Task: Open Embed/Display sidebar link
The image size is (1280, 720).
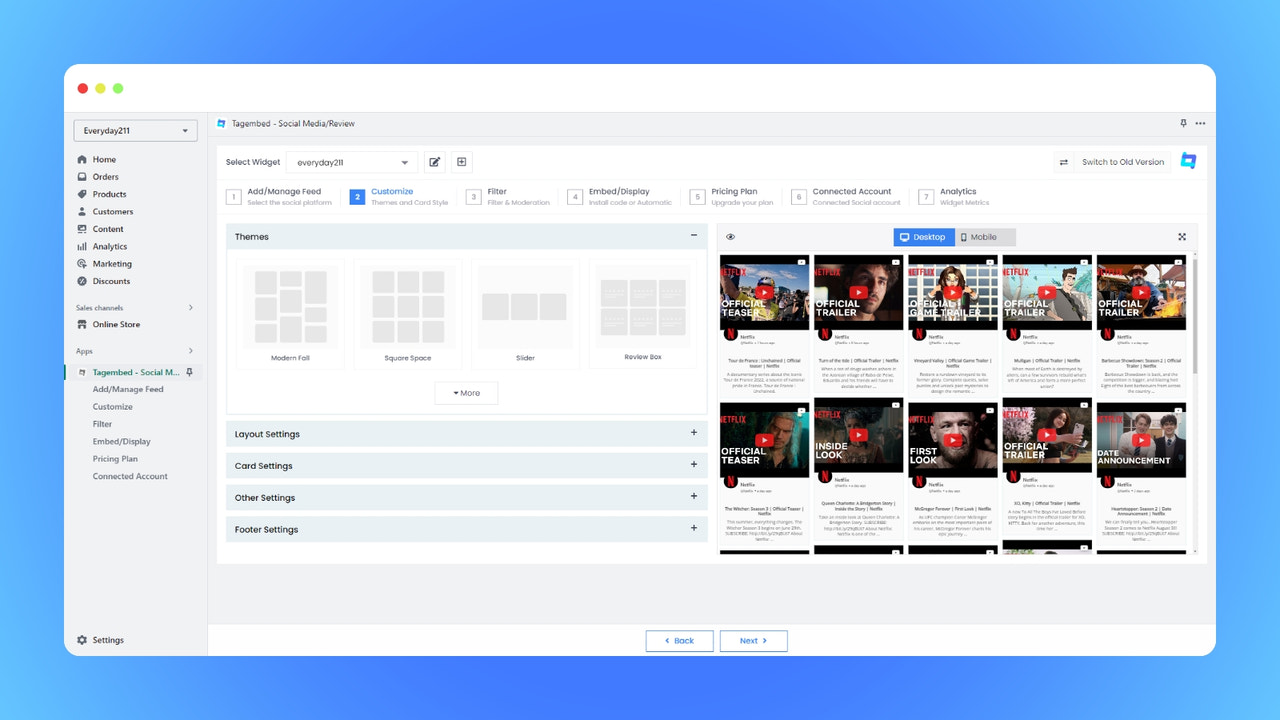Action: pyautogui.click(x=122, y=441)
